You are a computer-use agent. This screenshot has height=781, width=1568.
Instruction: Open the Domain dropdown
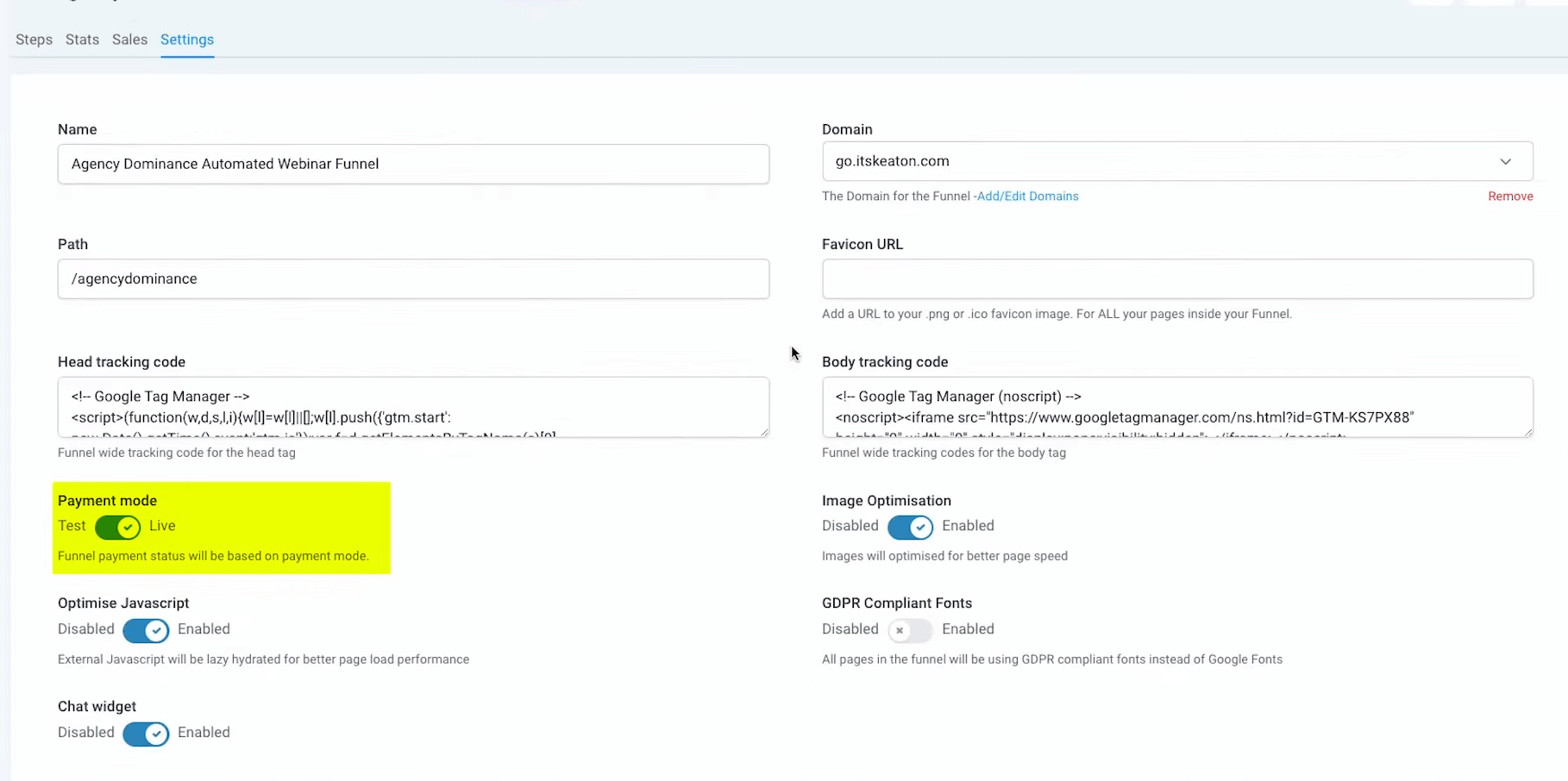(x=1177, y=161)
